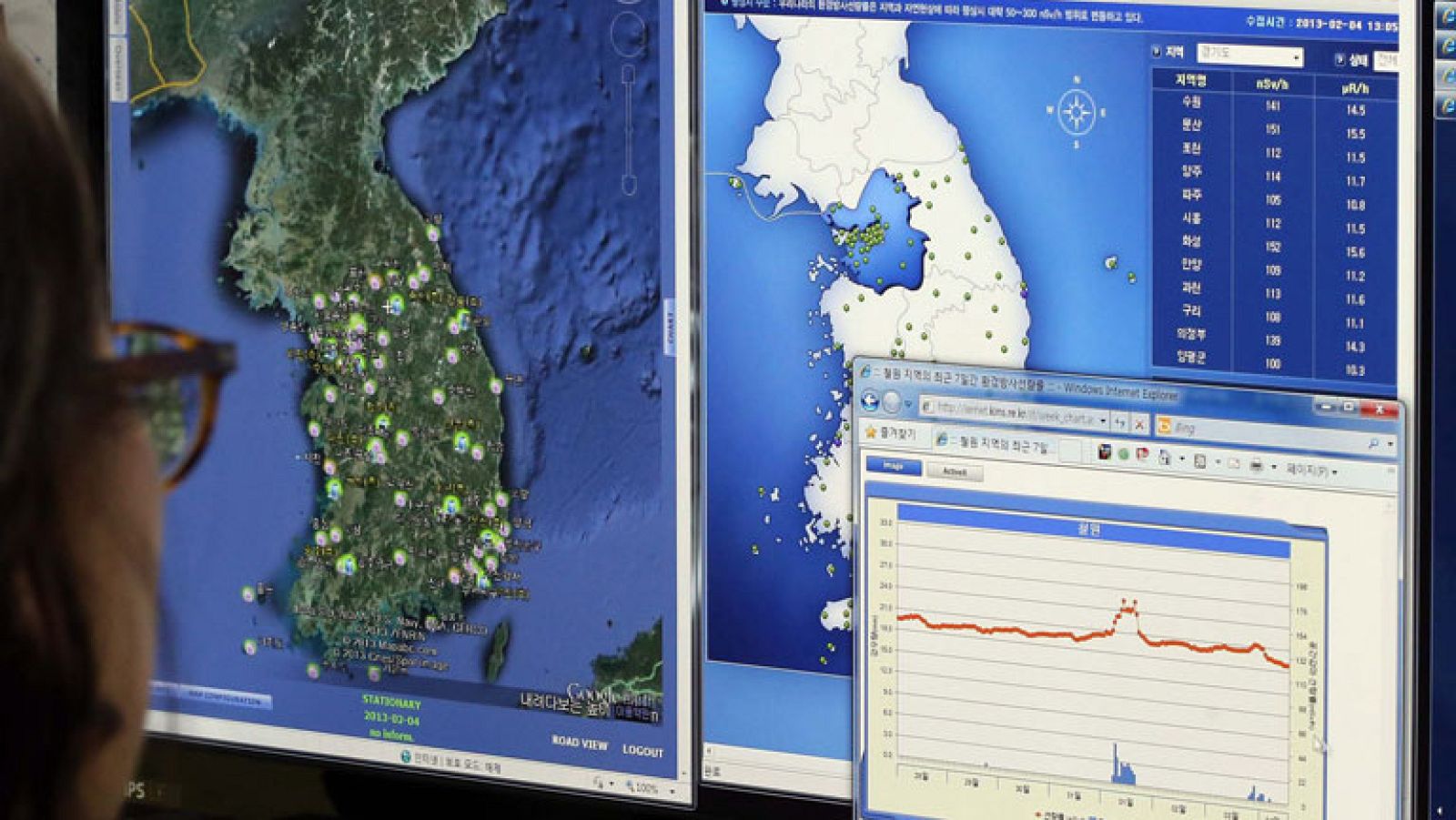Switch to the ActiveX tab
Image resolution: width=1456 pixels, height=820 pixels.
click(954, 470)
